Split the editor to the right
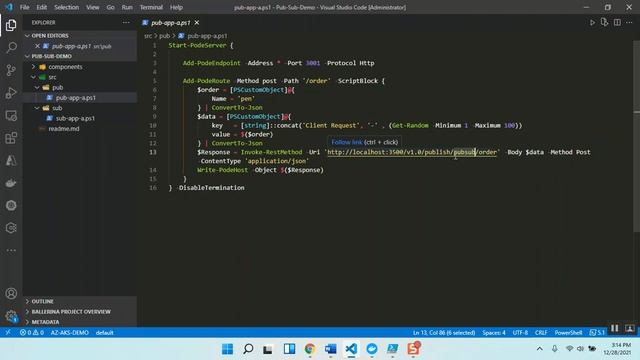 [617, 22]
